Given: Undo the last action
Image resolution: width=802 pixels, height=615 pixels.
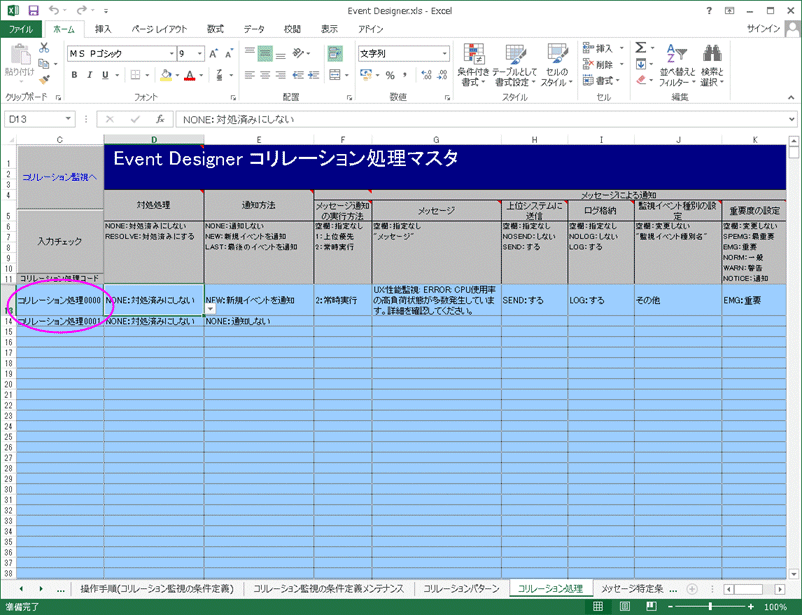Looking at the screenshot, I should pyautogui.click(x=53, y=10).
